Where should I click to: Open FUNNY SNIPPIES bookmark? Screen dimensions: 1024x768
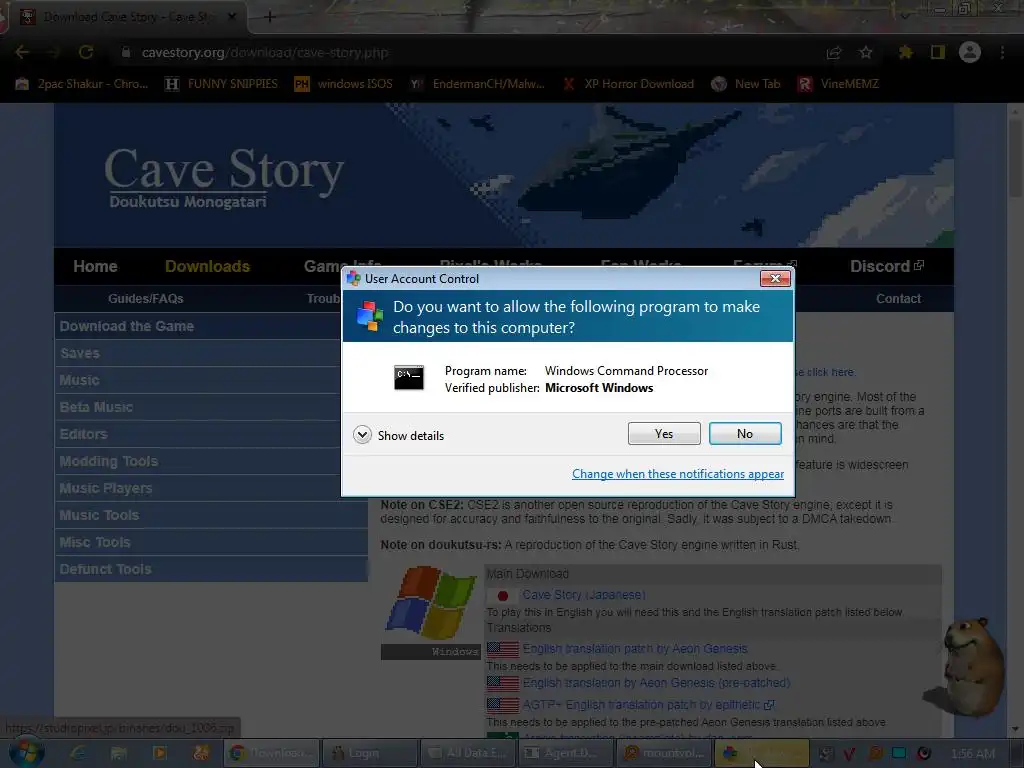[221, 84]
